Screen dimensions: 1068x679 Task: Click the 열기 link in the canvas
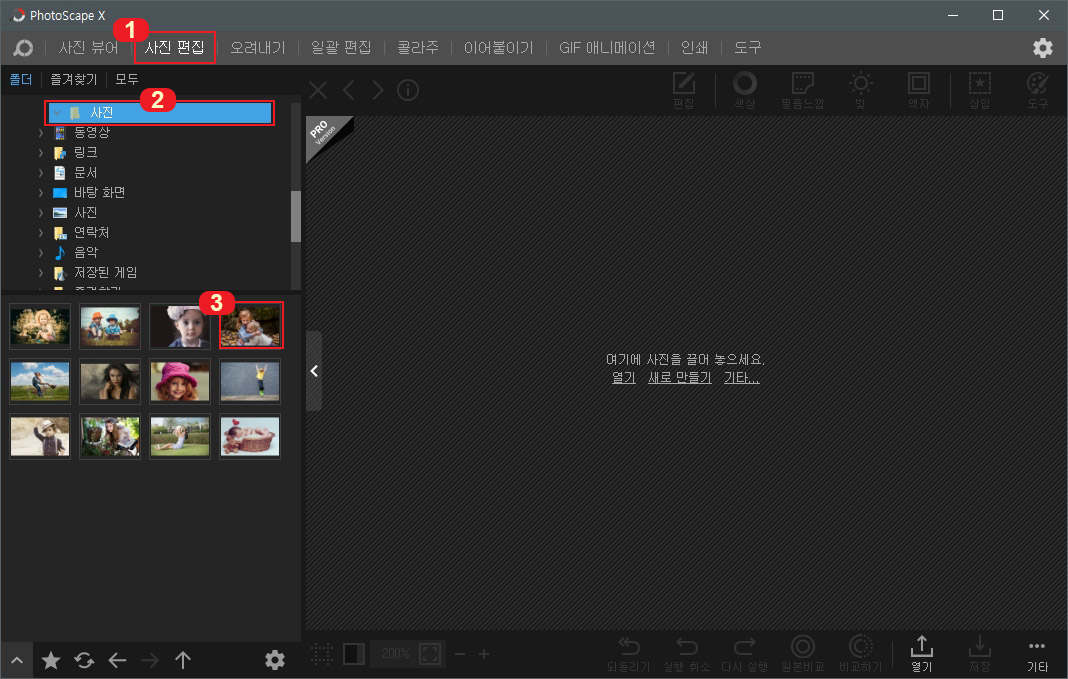(x=623, y=377)
